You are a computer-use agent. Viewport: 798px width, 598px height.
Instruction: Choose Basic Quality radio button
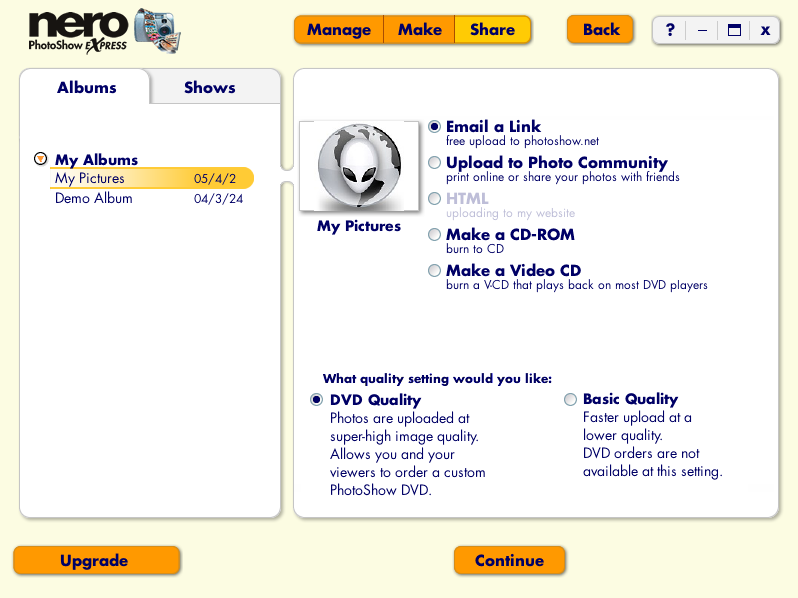coord(570,399)
